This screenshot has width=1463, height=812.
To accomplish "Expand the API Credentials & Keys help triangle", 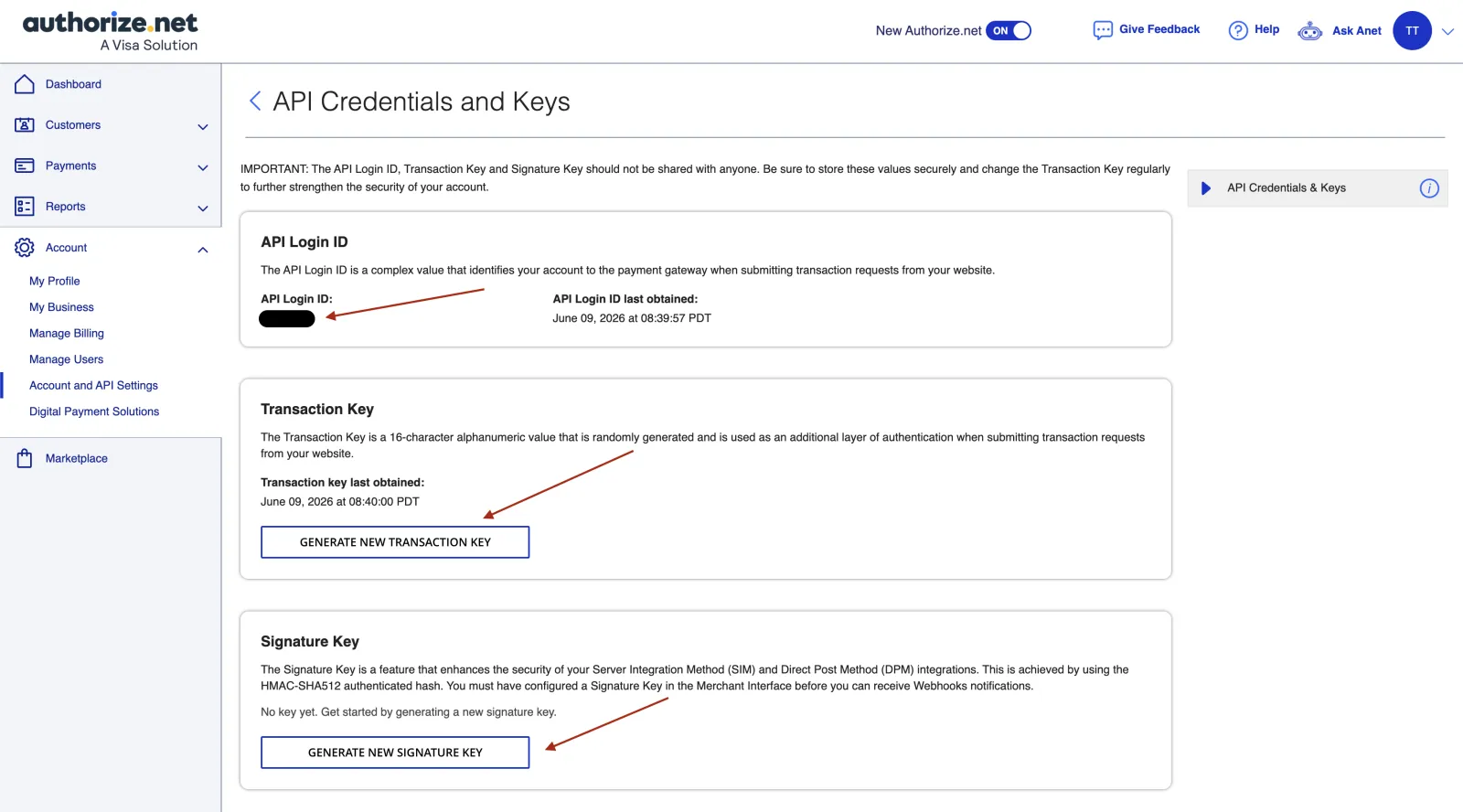I will coord(1206,188).
